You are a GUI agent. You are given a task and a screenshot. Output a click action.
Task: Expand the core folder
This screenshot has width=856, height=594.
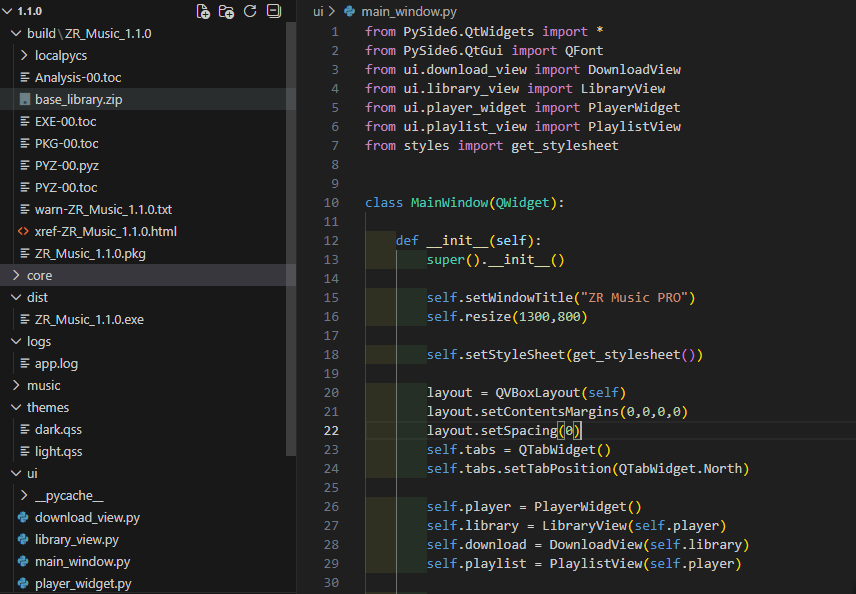pyautogui.click(x=16, y=275)
